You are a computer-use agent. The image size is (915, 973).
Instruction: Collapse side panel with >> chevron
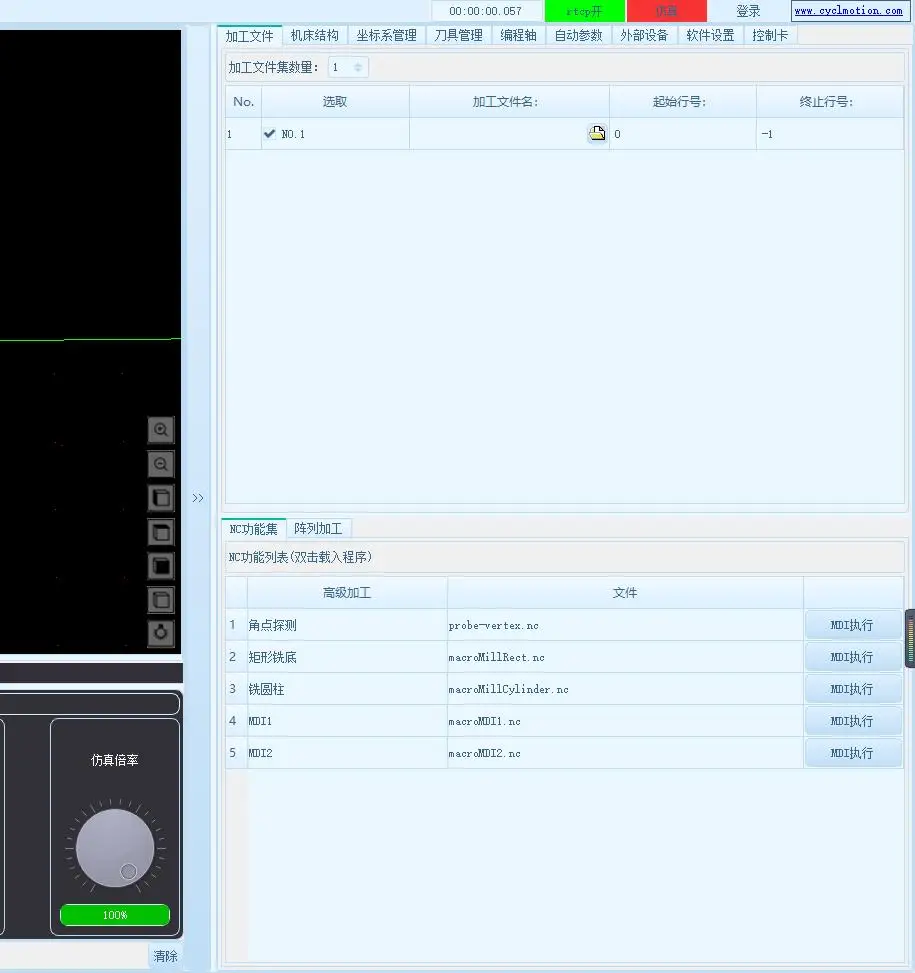pos(198,498)
